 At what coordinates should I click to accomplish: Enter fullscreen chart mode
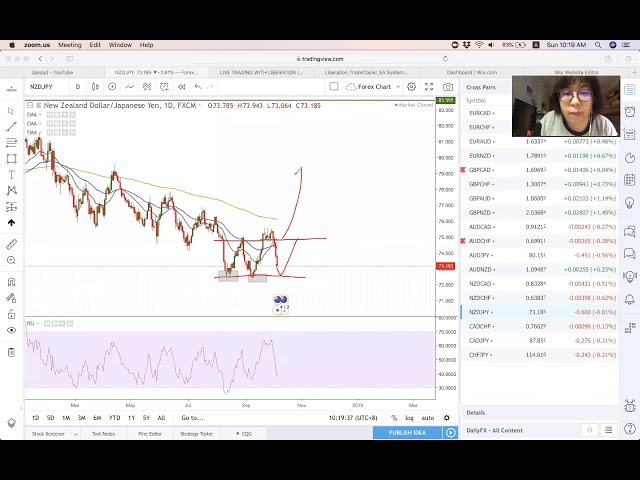(429, 87)
